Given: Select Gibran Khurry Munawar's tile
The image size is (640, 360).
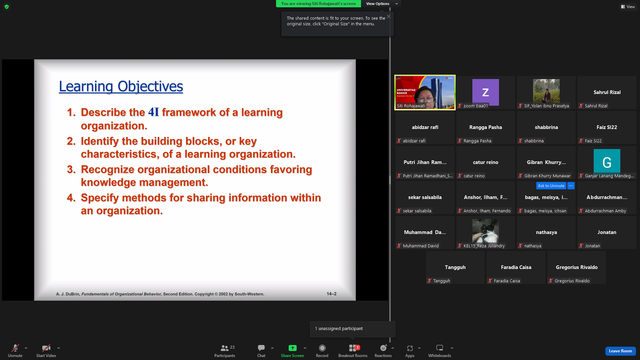Looking at the screenshot, I should click(x=546, y=163).
